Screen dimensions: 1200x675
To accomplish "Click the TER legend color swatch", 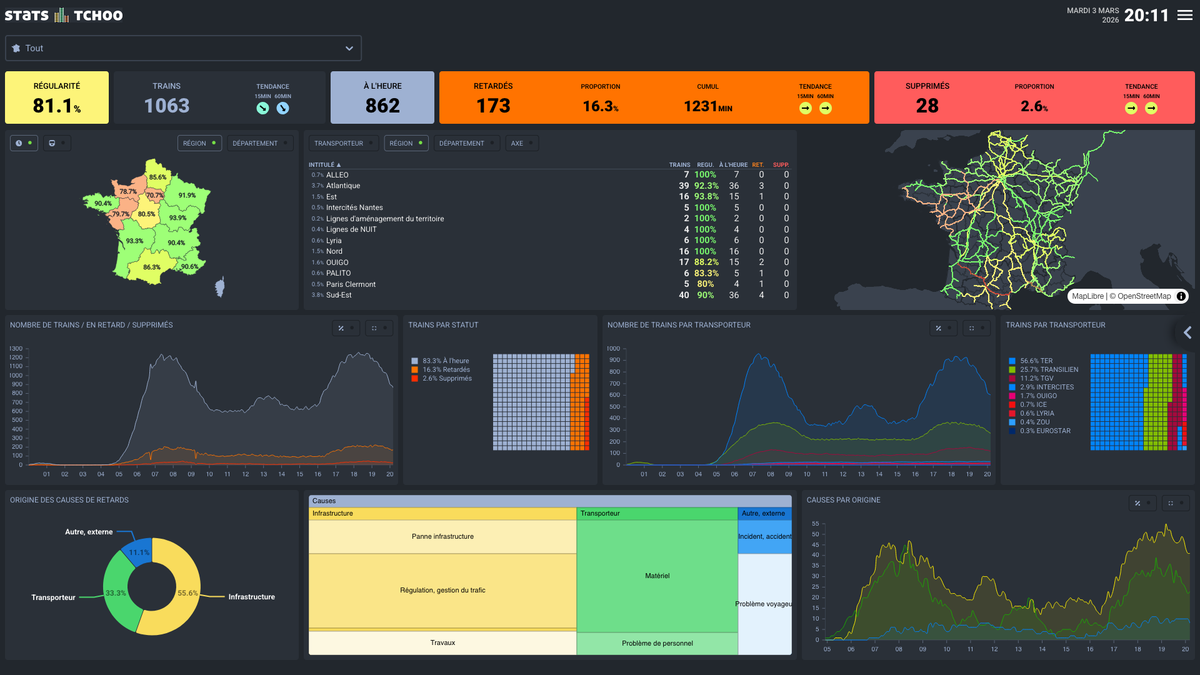I will point(1011,360).
